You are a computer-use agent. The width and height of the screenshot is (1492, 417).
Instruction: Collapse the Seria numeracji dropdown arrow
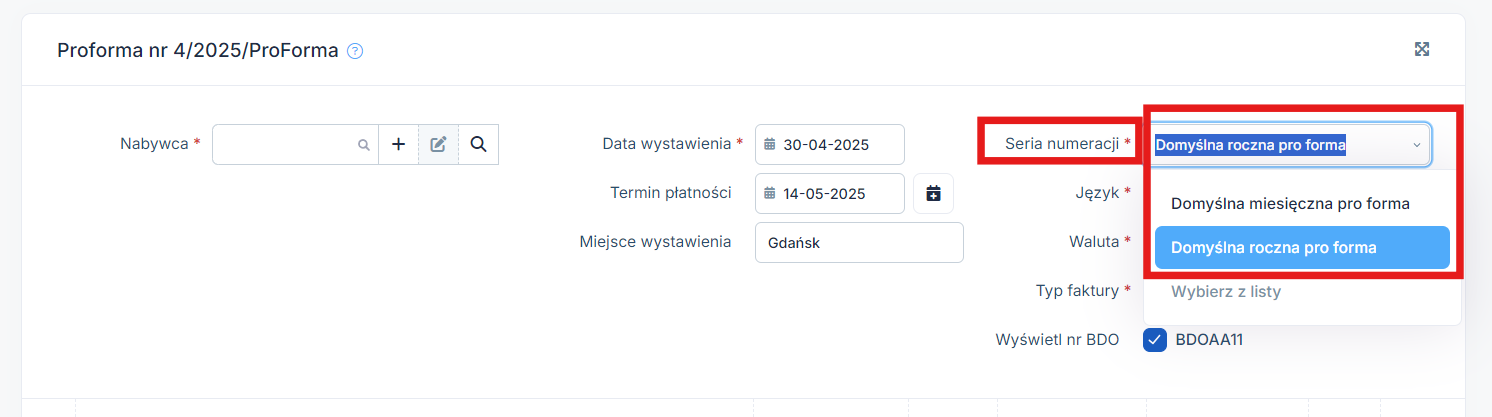(x=1416, y=145)
